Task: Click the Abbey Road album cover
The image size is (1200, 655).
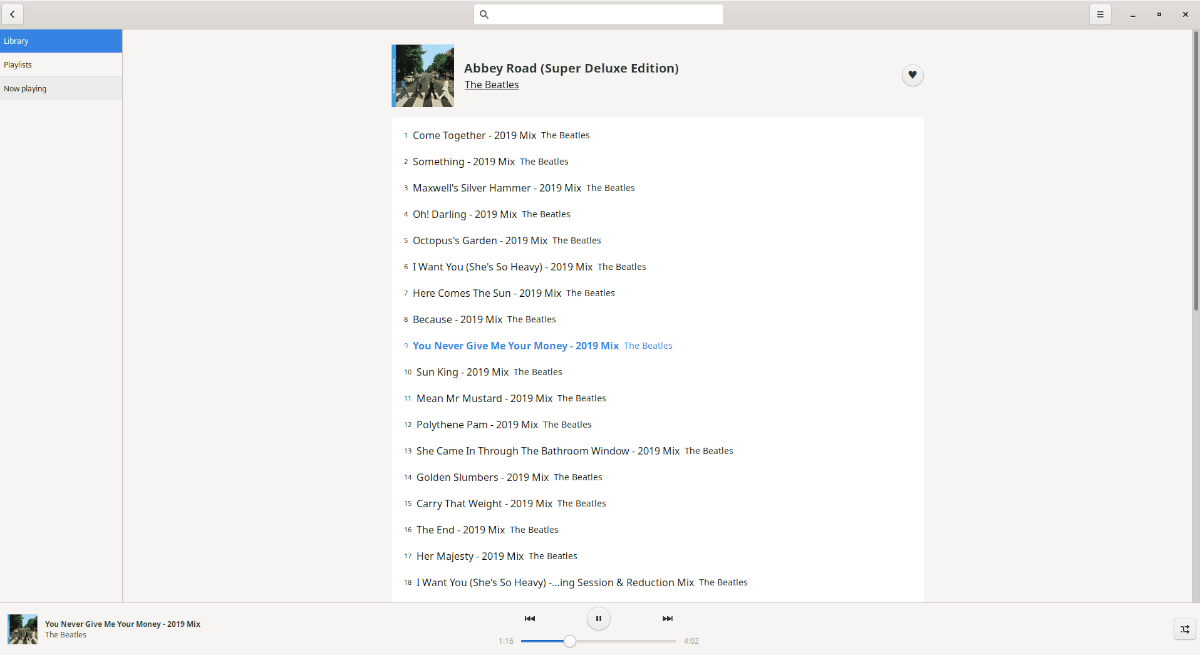Action: 423,75
